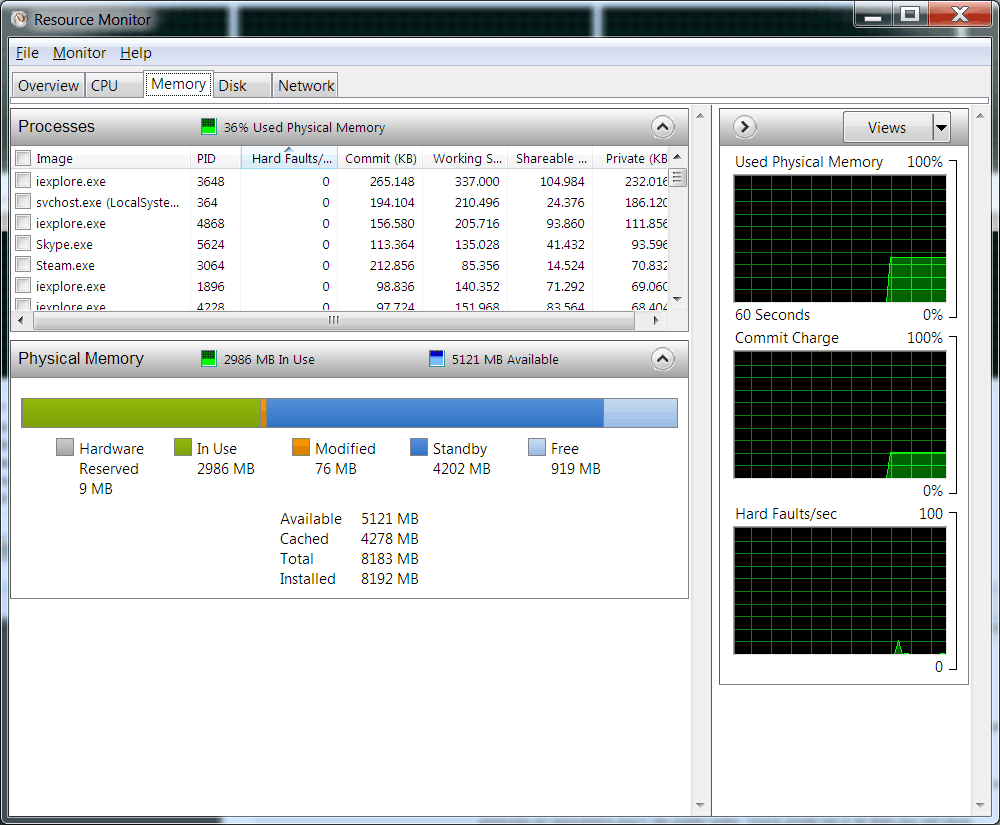Click the Used Physical Memory graph
Image resolution: width=1000 pixels, height=825 pixels.
point(840,238)
